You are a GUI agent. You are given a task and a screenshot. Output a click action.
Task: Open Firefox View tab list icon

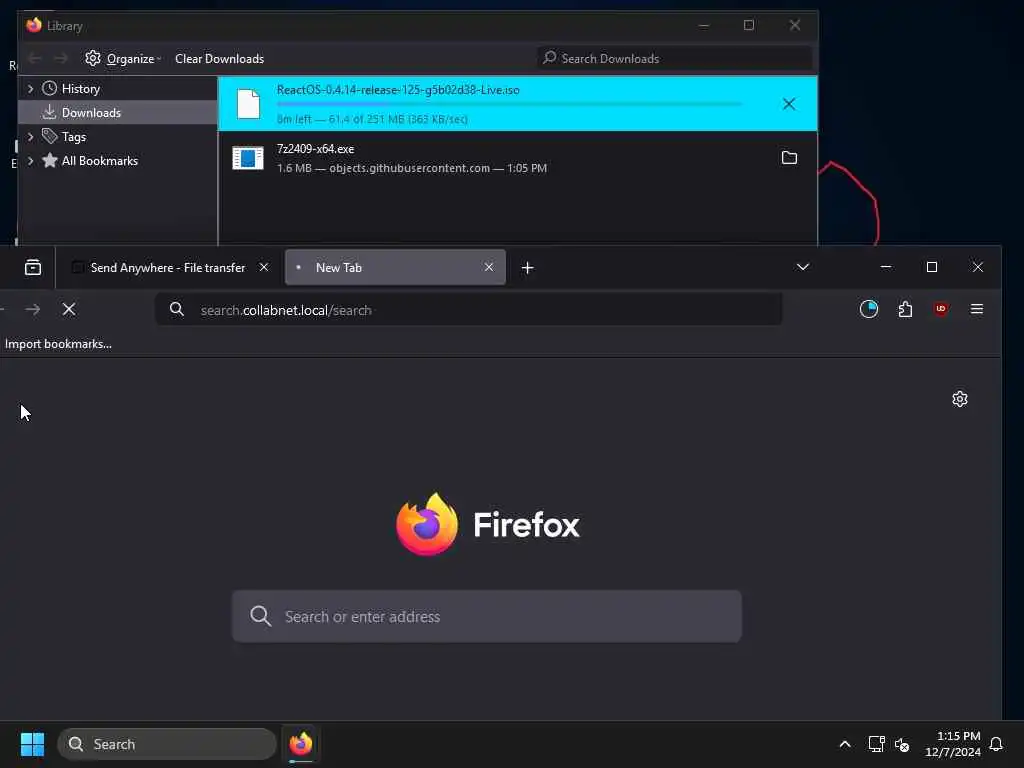pyautogui.click(x=33, y=267)
